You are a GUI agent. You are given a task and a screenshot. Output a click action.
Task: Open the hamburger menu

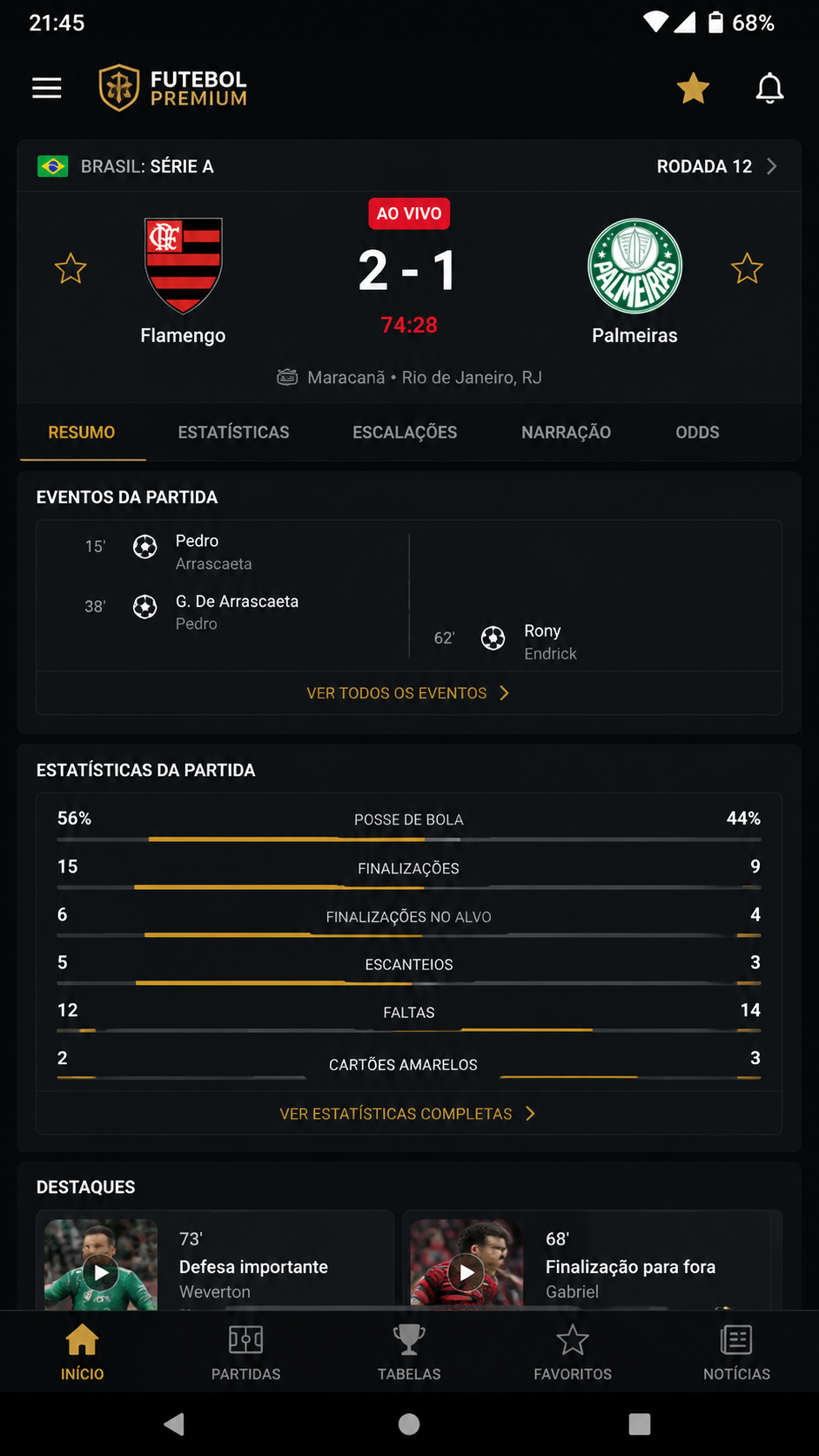click(x=47, y=88)
